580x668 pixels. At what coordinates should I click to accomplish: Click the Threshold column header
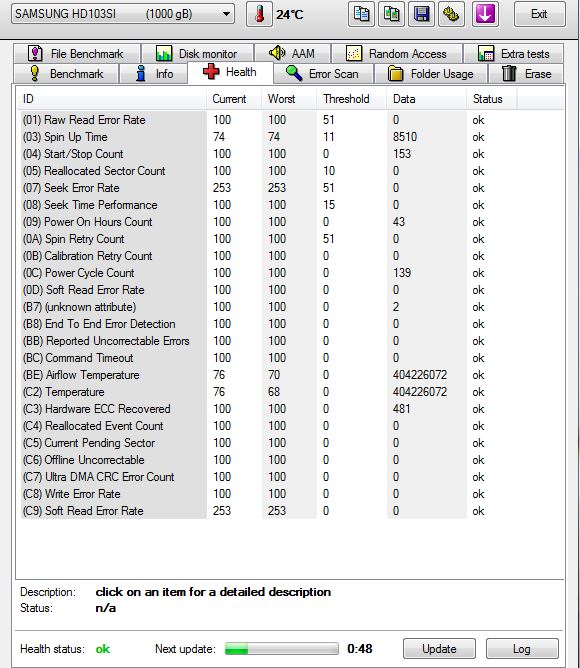pyautogui.click(x=351, y=99)
